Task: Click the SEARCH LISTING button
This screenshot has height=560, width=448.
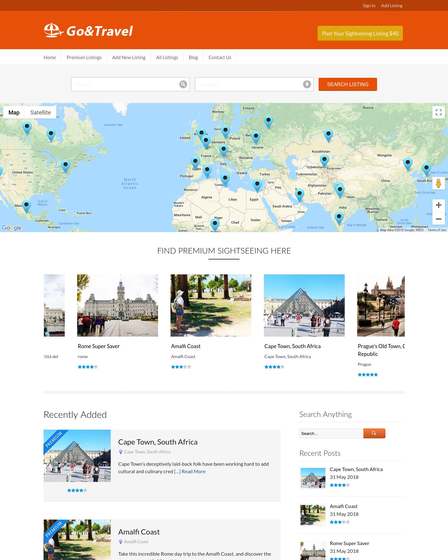Action: click(348, 84)
